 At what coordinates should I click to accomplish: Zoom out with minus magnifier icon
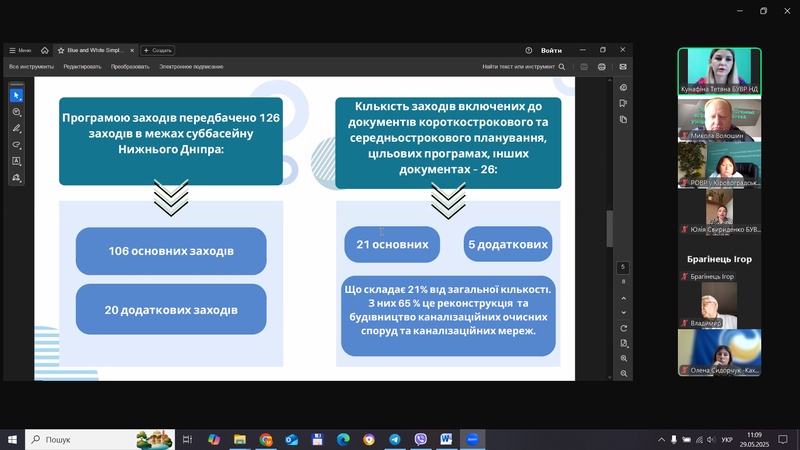(x=623, y=373)
